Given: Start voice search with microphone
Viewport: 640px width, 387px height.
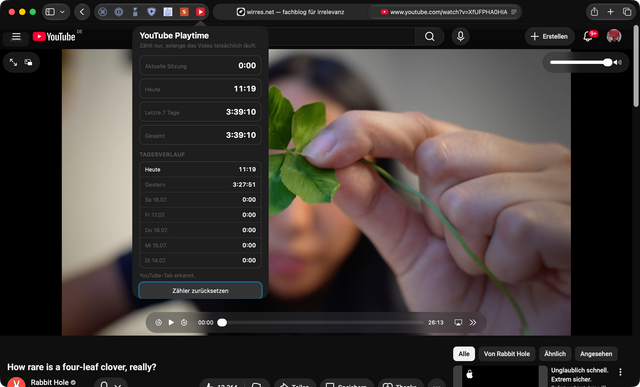Looking at the screenshot, I should coord(460,36).
